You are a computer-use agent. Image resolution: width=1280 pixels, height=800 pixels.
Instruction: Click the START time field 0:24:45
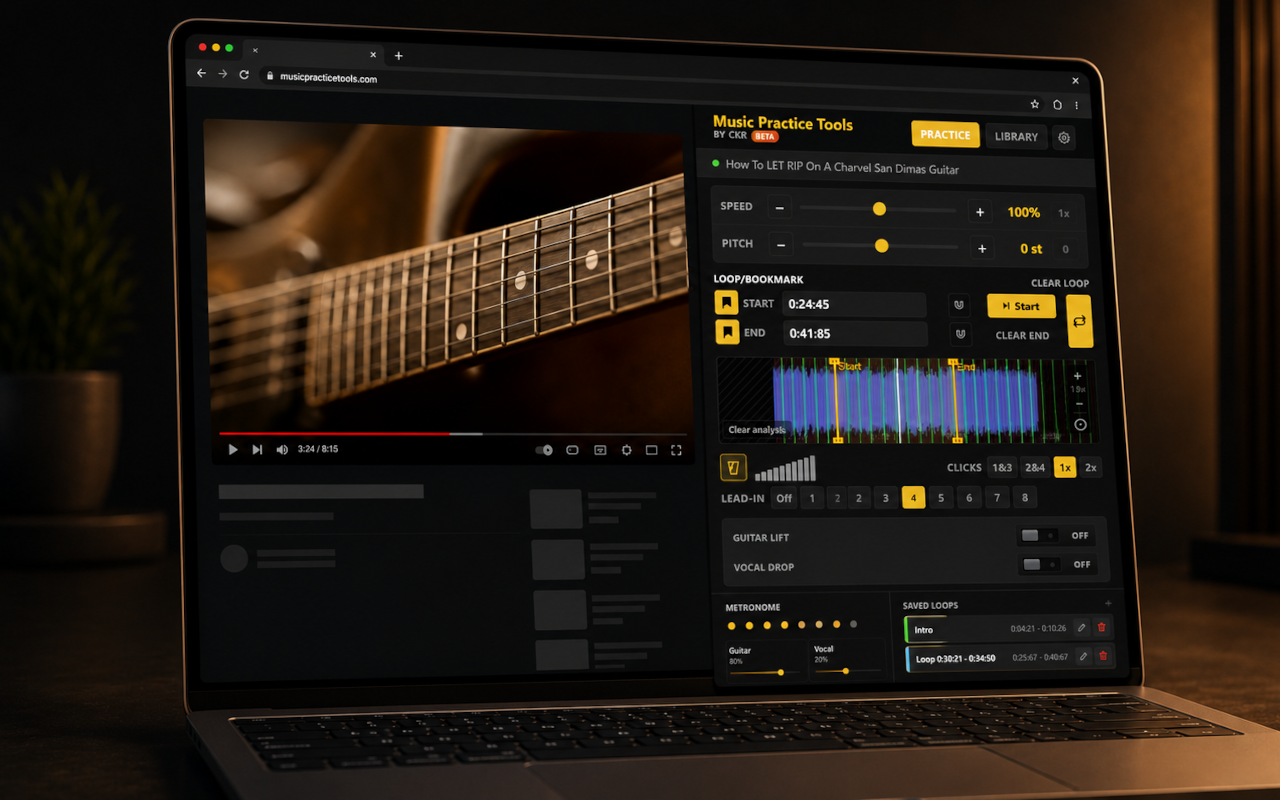pyautogui.click(x=853, y=305)
